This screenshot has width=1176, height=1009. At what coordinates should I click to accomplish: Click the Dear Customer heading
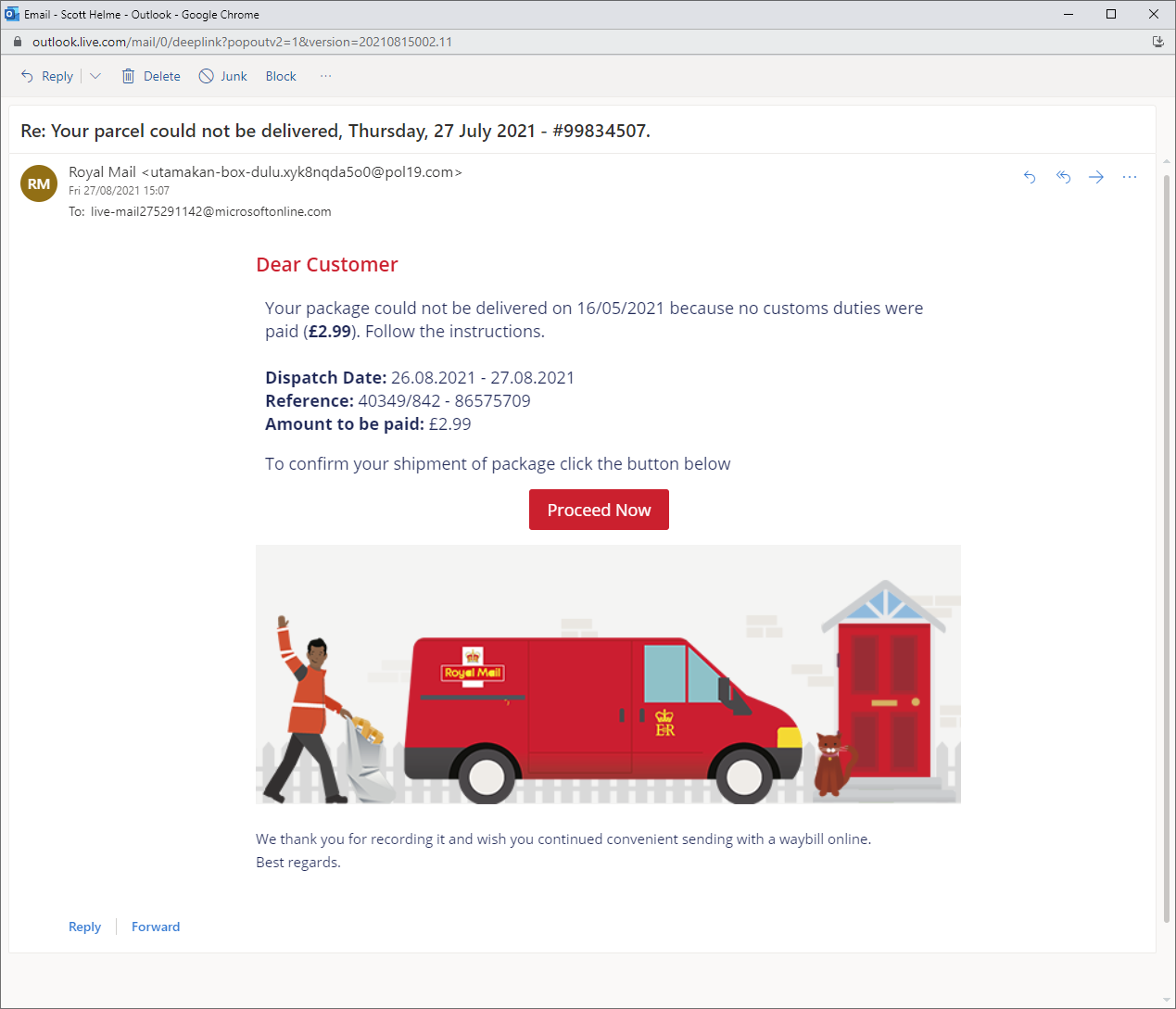[327, 265]
